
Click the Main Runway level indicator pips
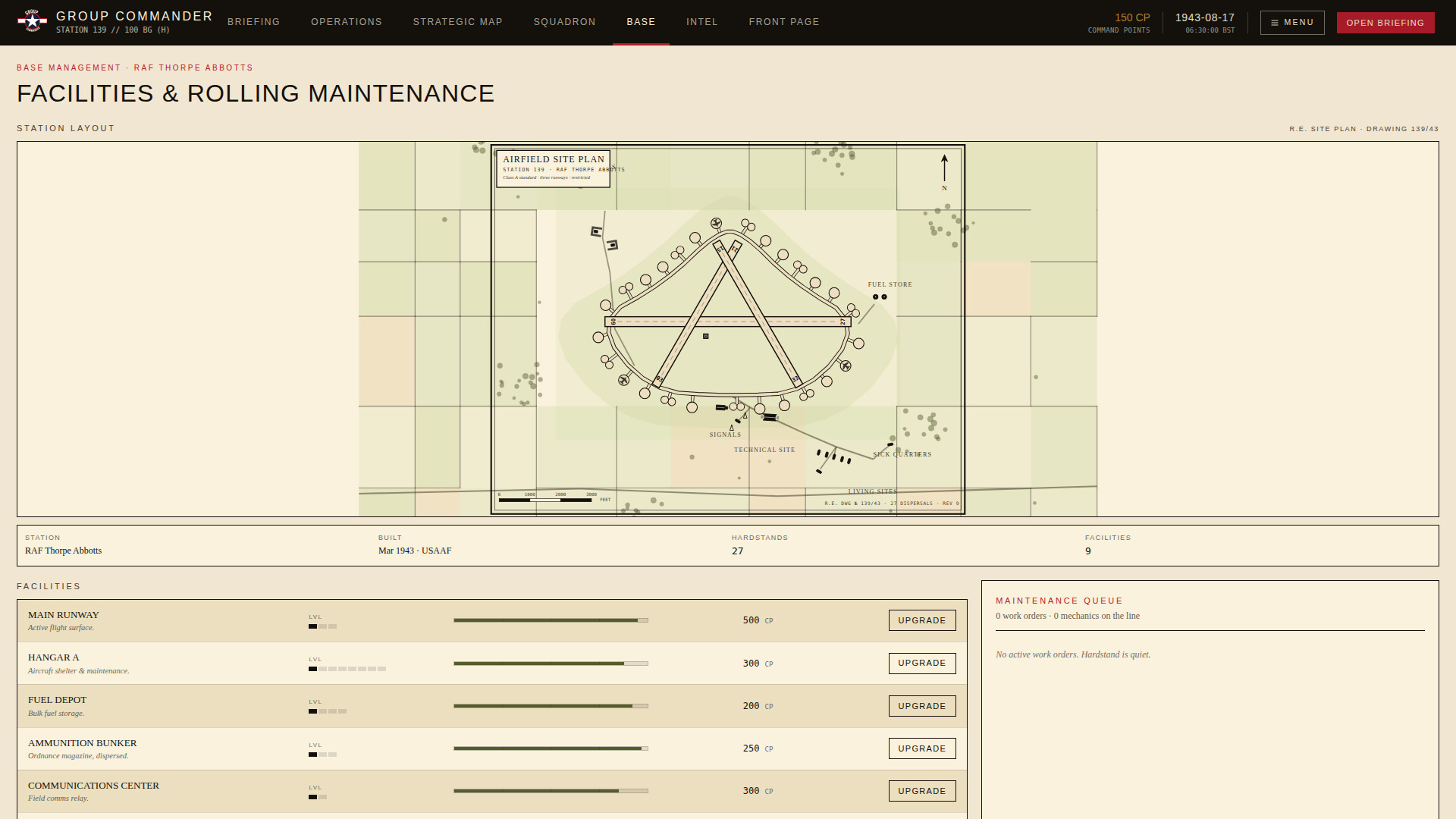[323, 626]
